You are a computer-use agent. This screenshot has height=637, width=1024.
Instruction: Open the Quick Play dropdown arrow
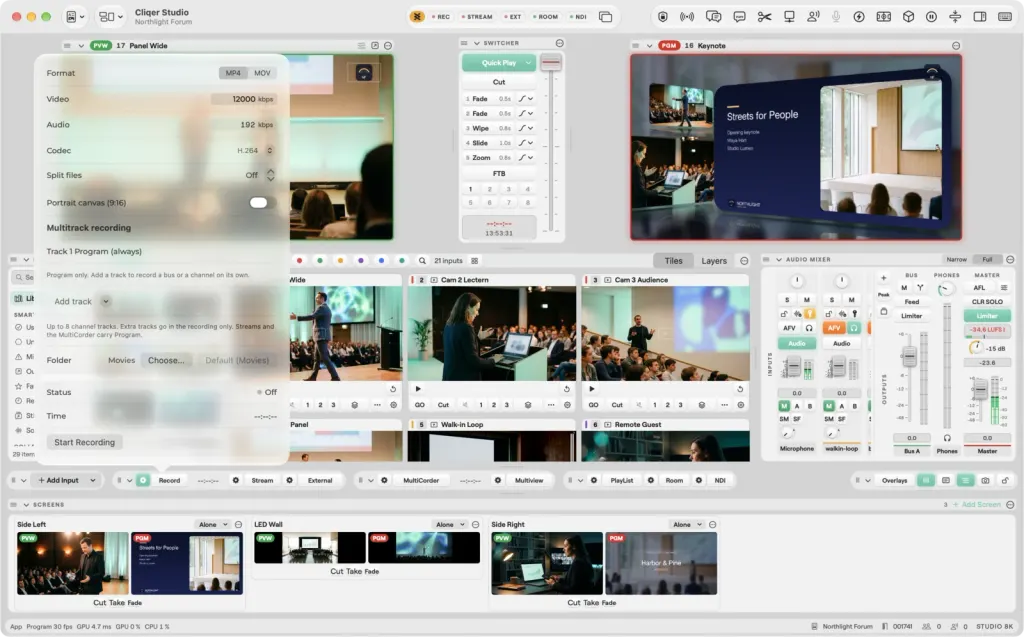(x=528, y=63)
